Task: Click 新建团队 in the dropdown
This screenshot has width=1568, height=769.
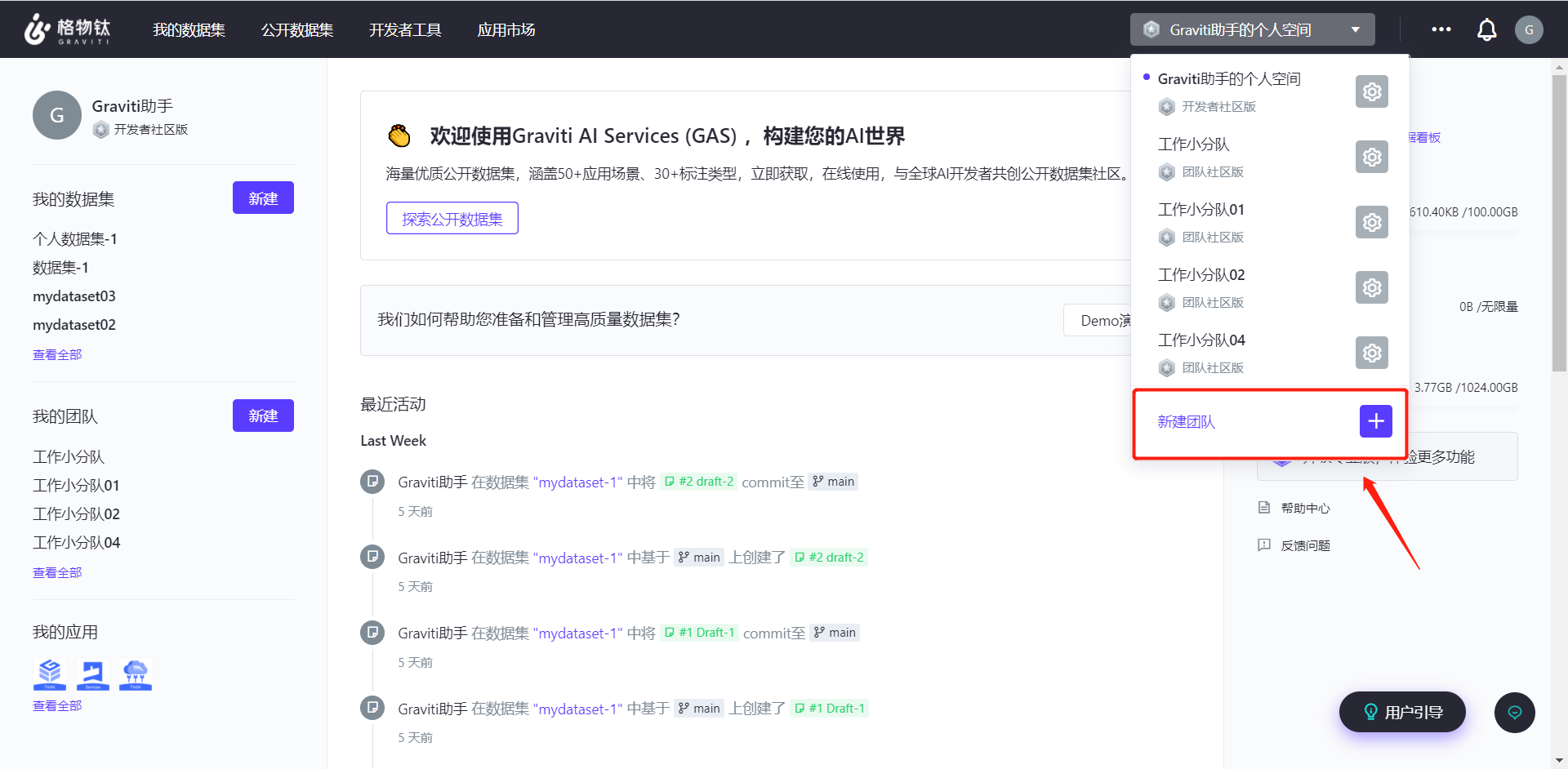Action: pyautogui.click(x=1186, y=422)
